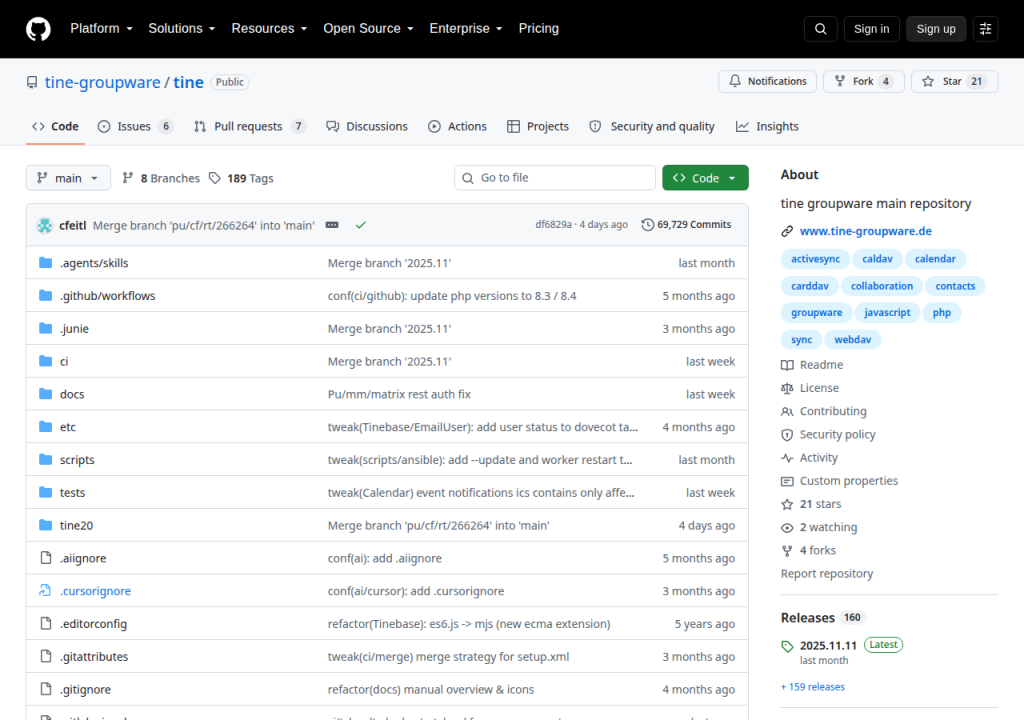Expand commit message ellipsis icon

(x=332, y=225)
